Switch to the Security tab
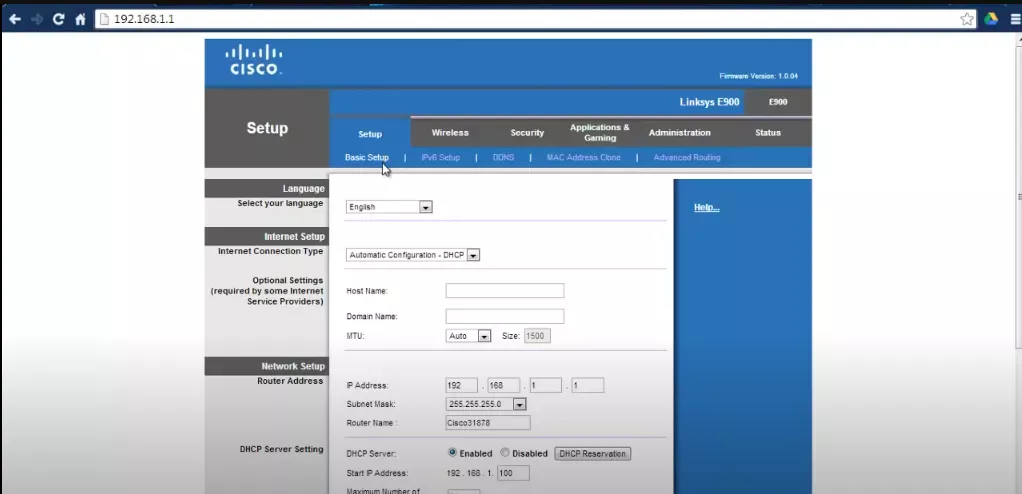This screenshot has height=494, width=1022. click(x=527, y=132)
